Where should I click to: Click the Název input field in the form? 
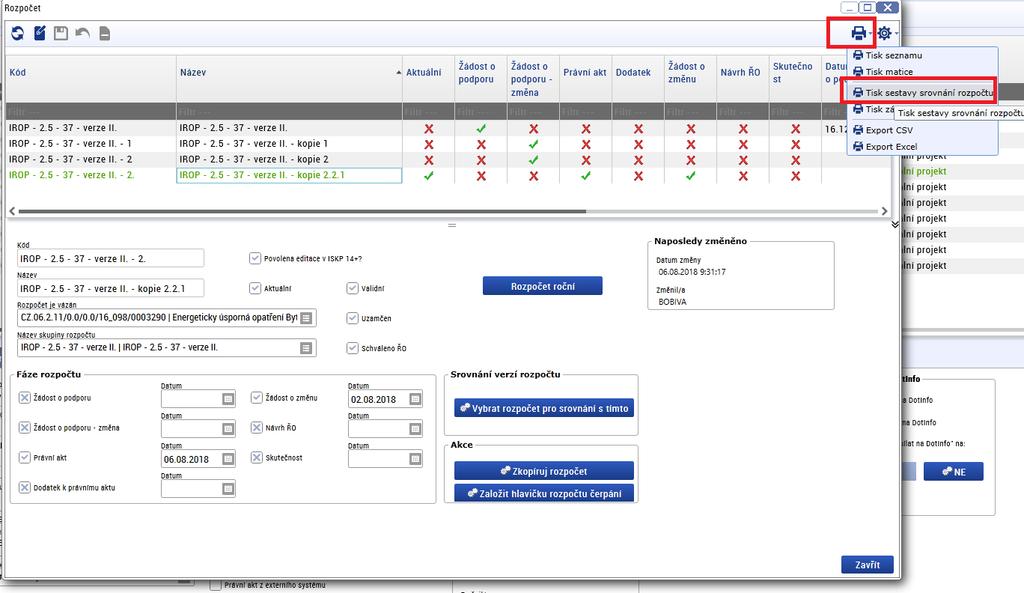click(x=110, y=288)
